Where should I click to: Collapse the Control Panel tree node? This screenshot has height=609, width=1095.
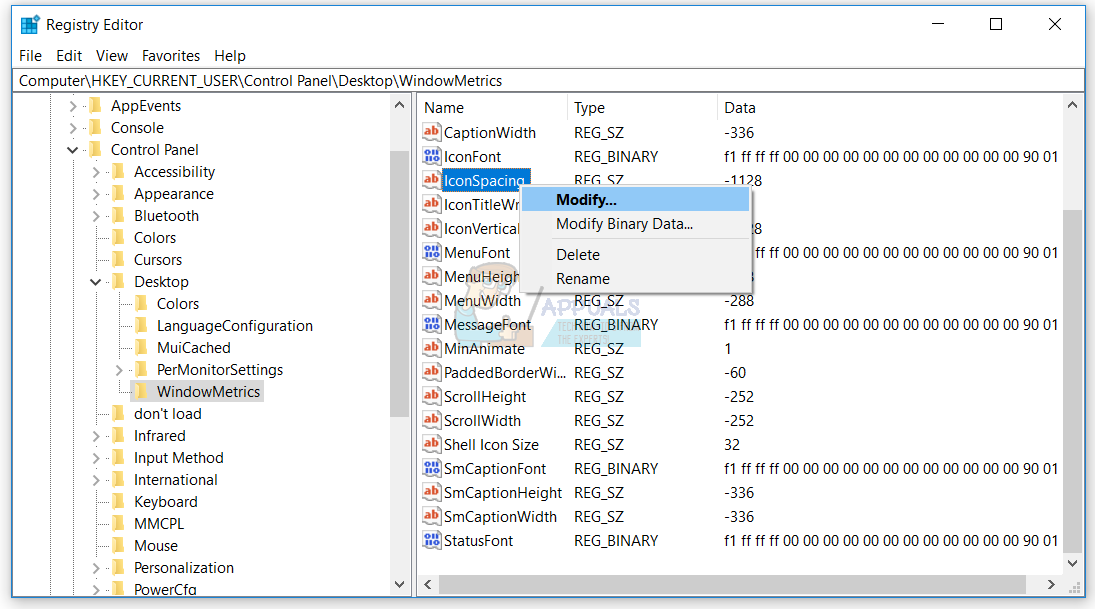[73, 150]
